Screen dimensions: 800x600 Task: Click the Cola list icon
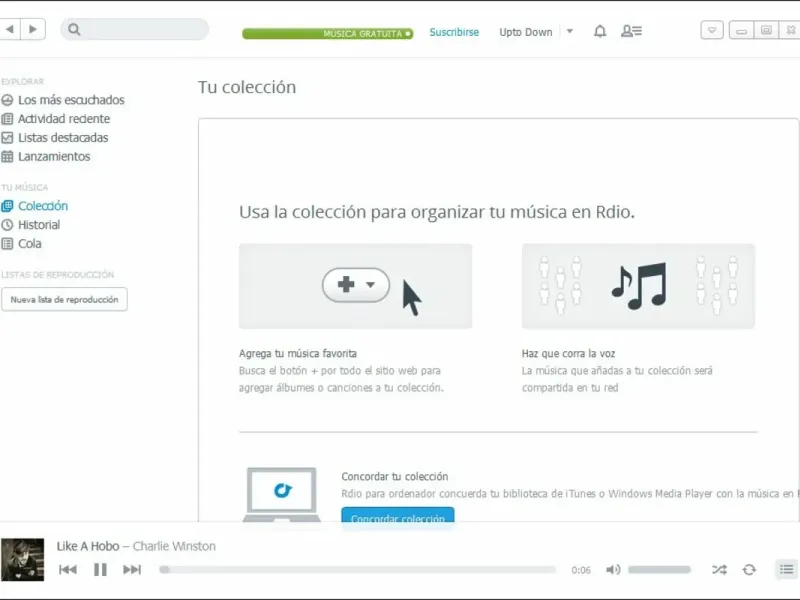point(7,244)
